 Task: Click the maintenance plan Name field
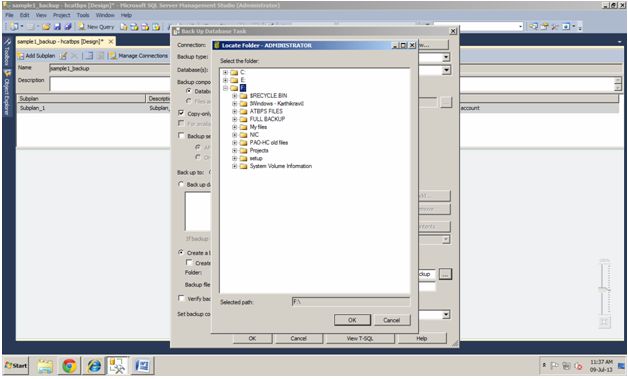110,69
